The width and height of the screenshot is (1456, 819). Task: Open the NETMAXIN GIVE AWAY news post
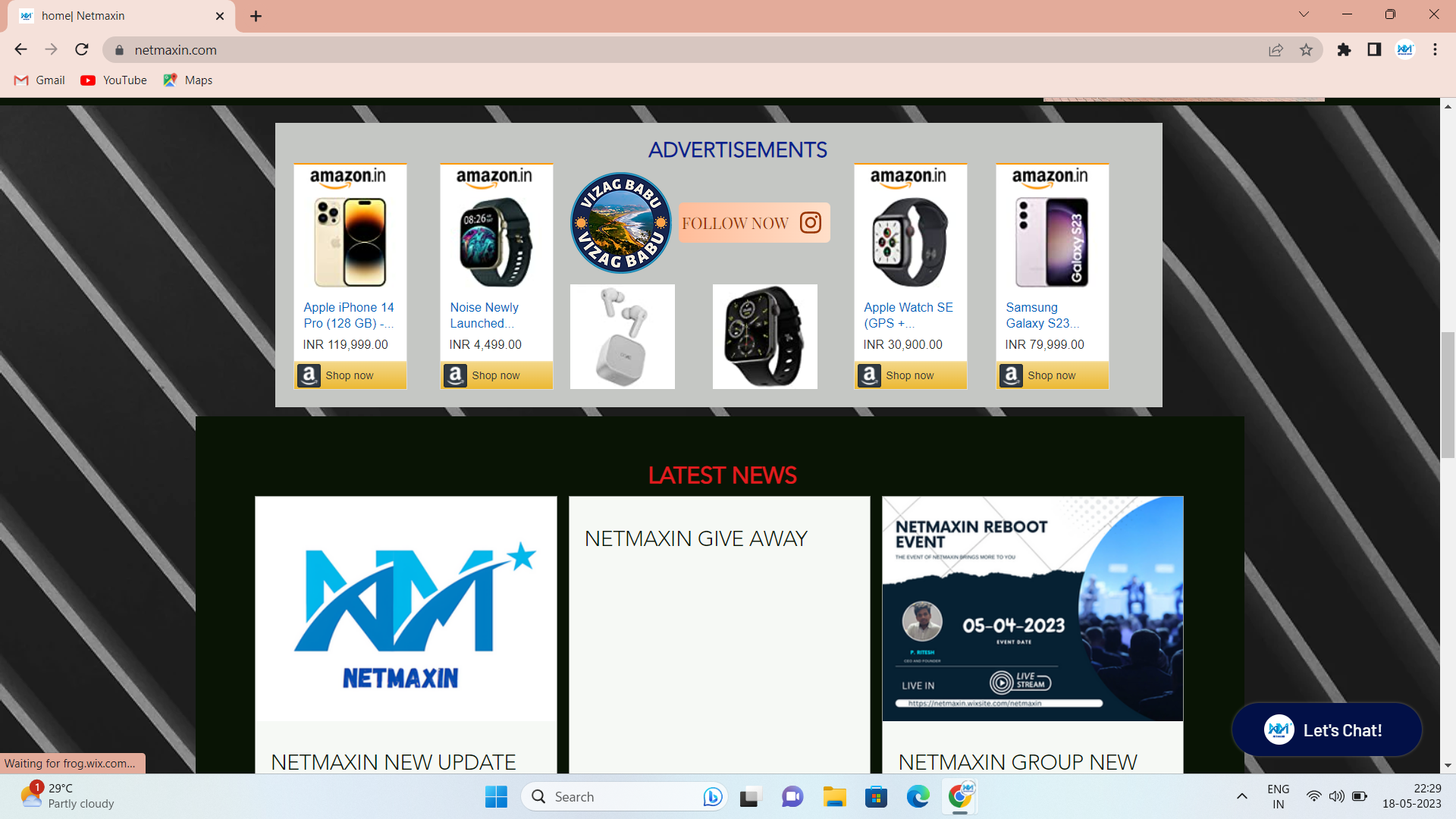click(x=695, y=538)
